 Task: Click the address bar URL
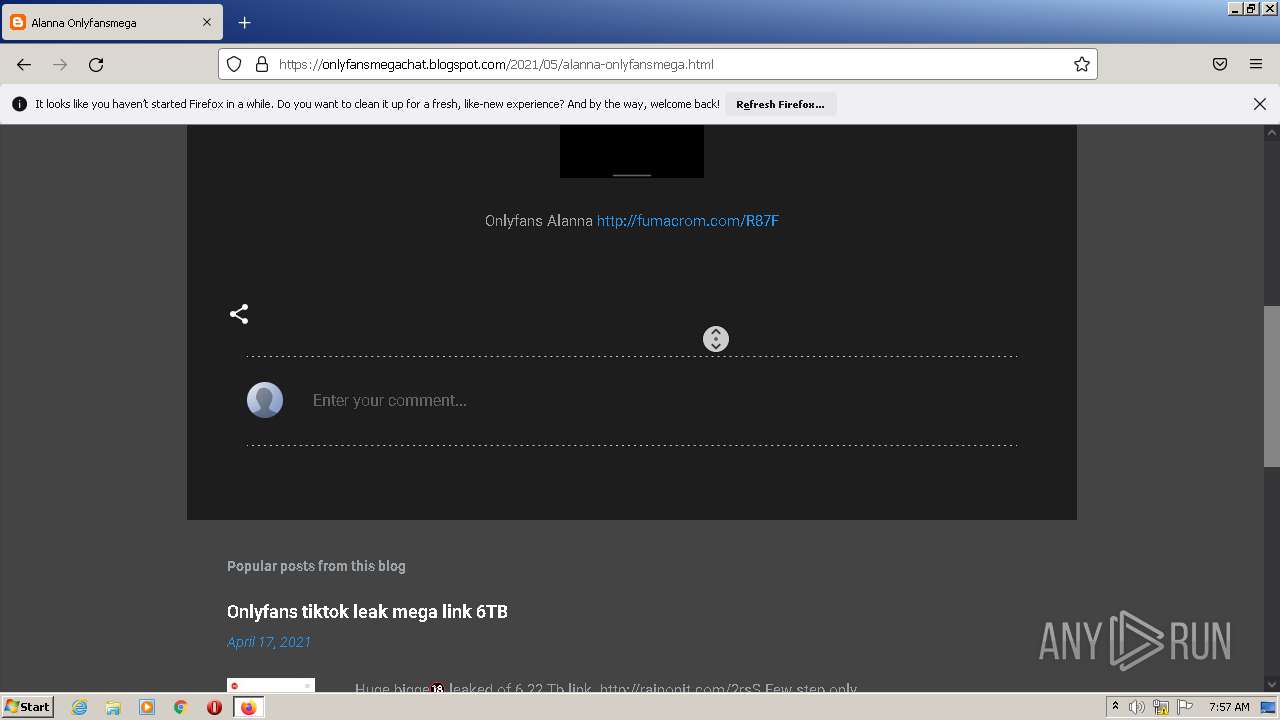coord(660,64)
